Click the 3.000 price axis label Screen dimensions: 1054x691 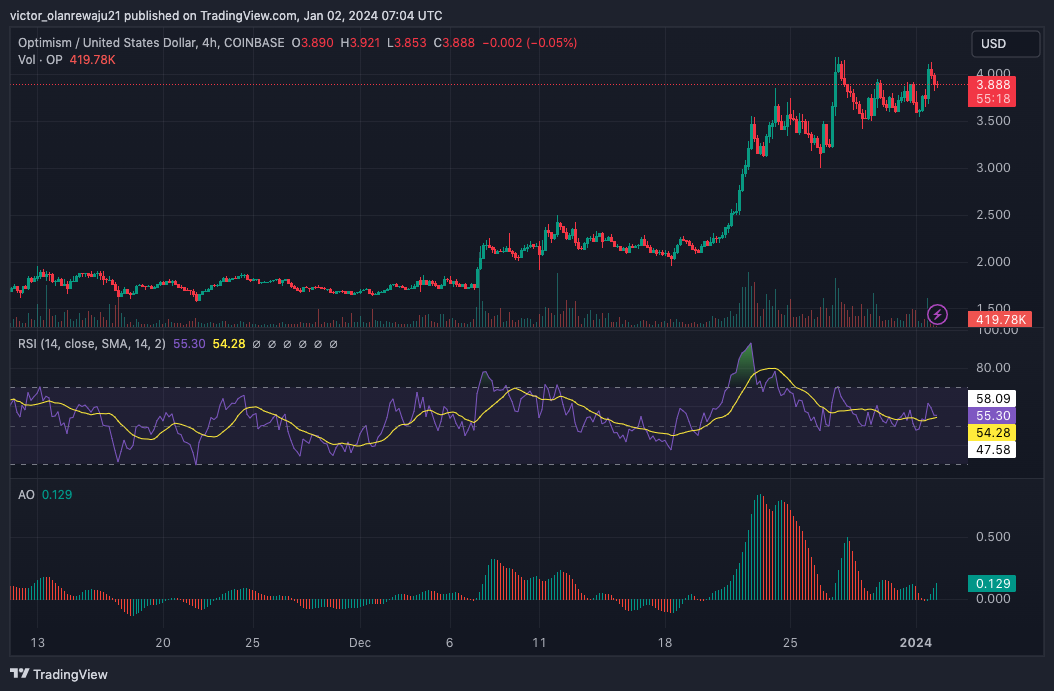tap(993, 168)
